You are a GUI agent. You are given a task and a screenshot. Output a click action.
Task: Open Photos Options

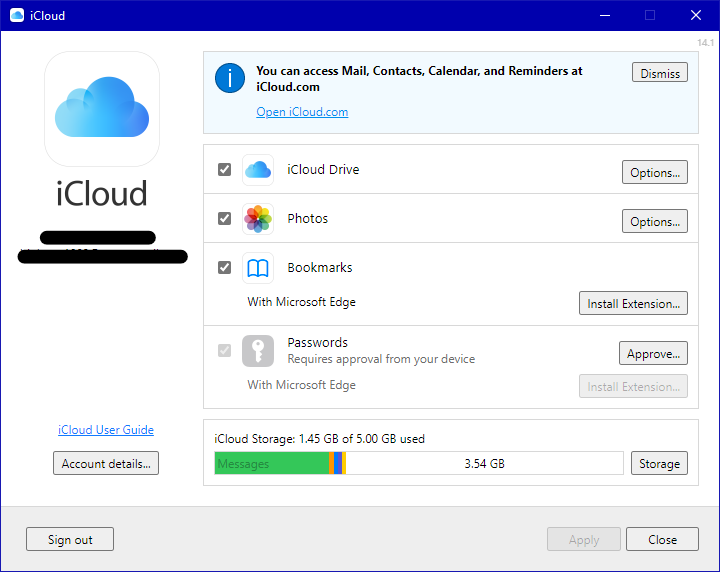pos(655,221)
